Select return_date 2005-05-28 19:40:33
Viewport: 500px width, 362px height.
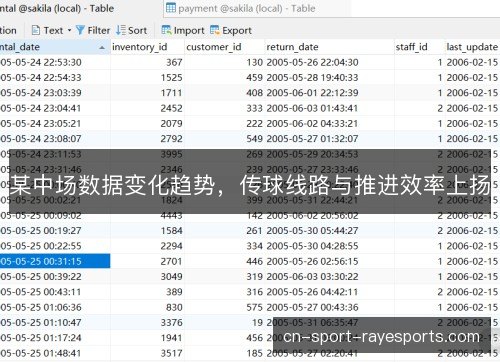tap(329, 78)
